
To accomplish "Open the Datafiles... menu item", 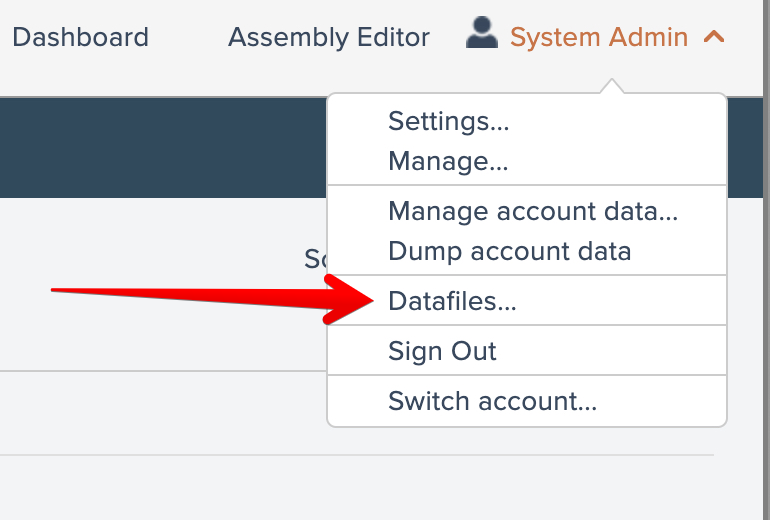I will (452, 301).
